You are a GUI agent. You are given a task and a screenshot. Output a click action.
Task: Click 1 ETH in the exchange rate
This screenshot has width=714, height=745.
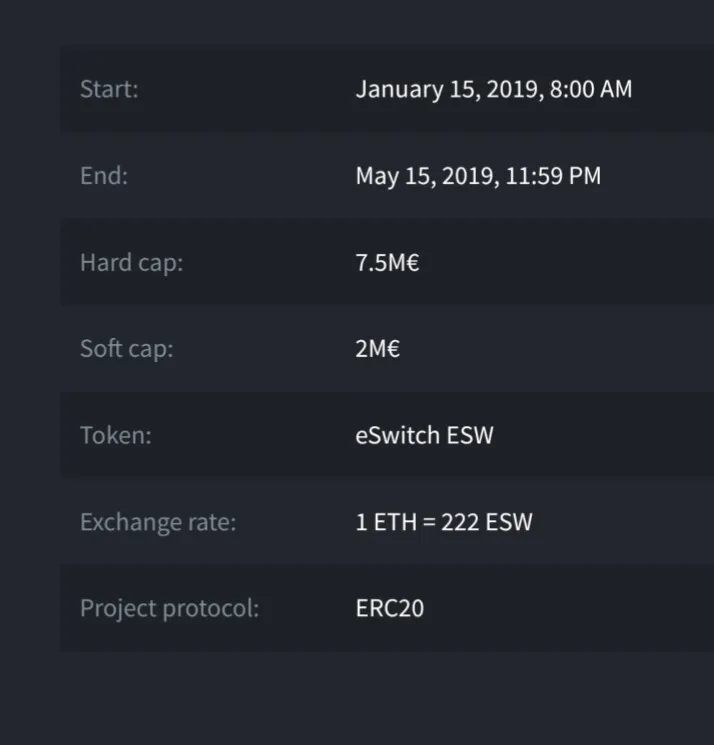(386, 522)
